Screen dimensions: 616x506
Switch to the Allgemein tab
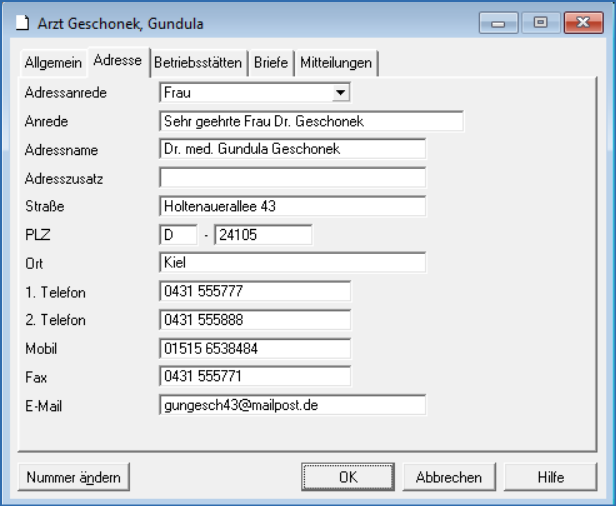[53, 63]
